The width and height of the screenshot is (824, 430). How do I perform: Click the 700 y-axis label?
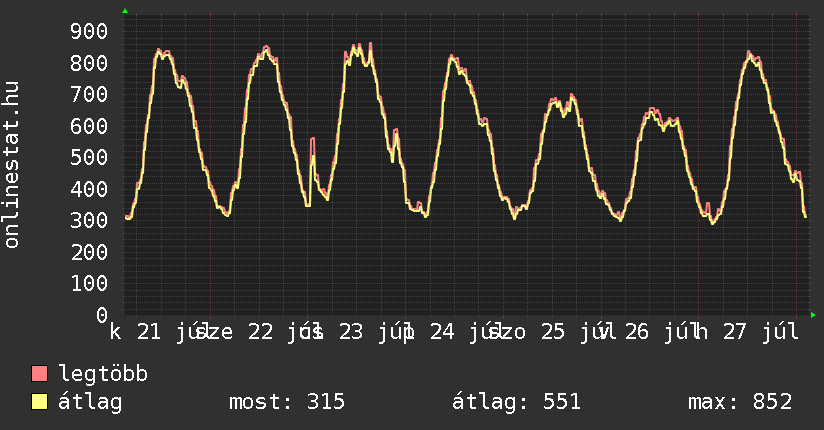89,95
